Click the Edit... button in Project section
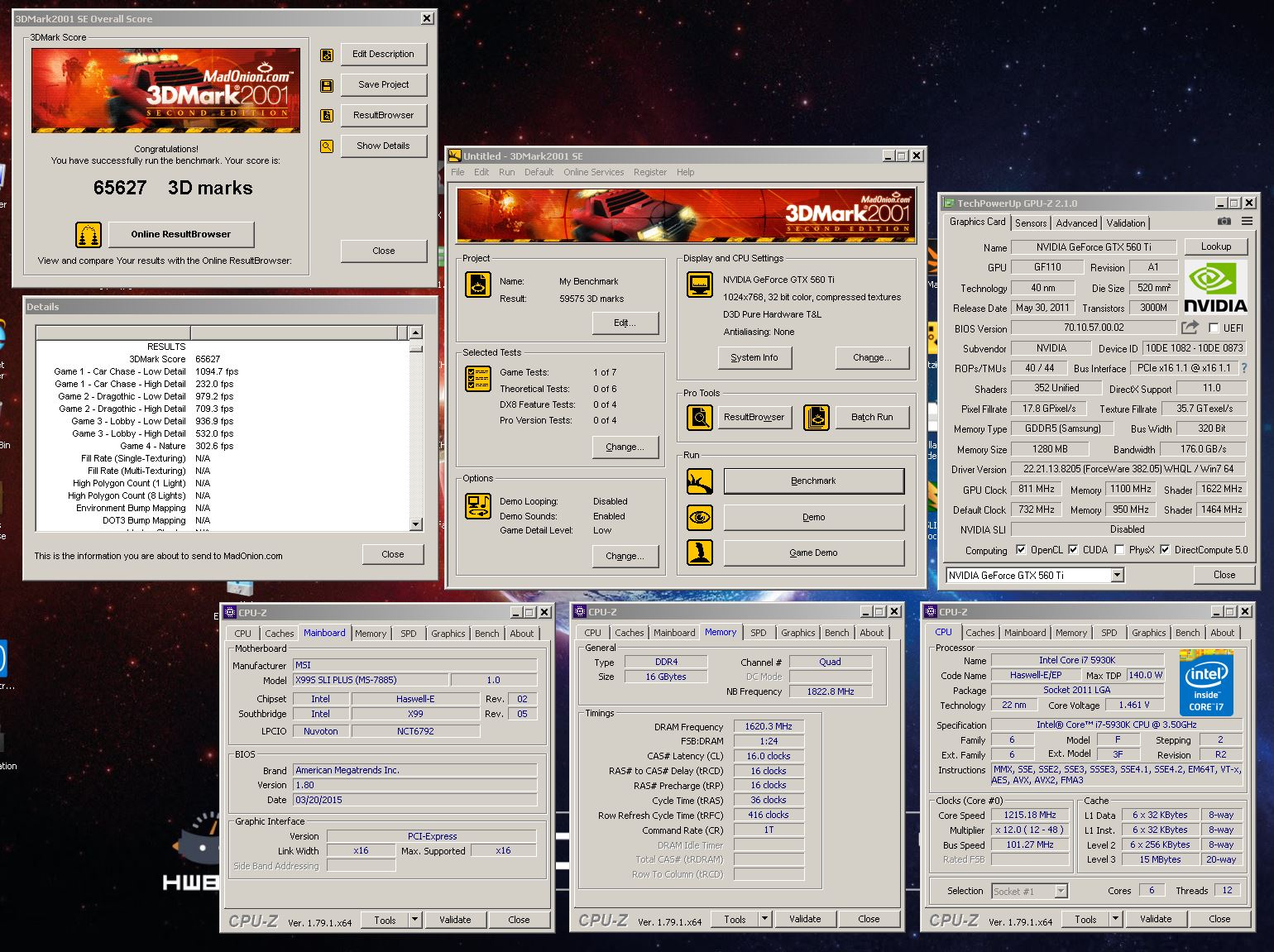1274x952 pixels. pyautogui.click(x=625, y=323)
